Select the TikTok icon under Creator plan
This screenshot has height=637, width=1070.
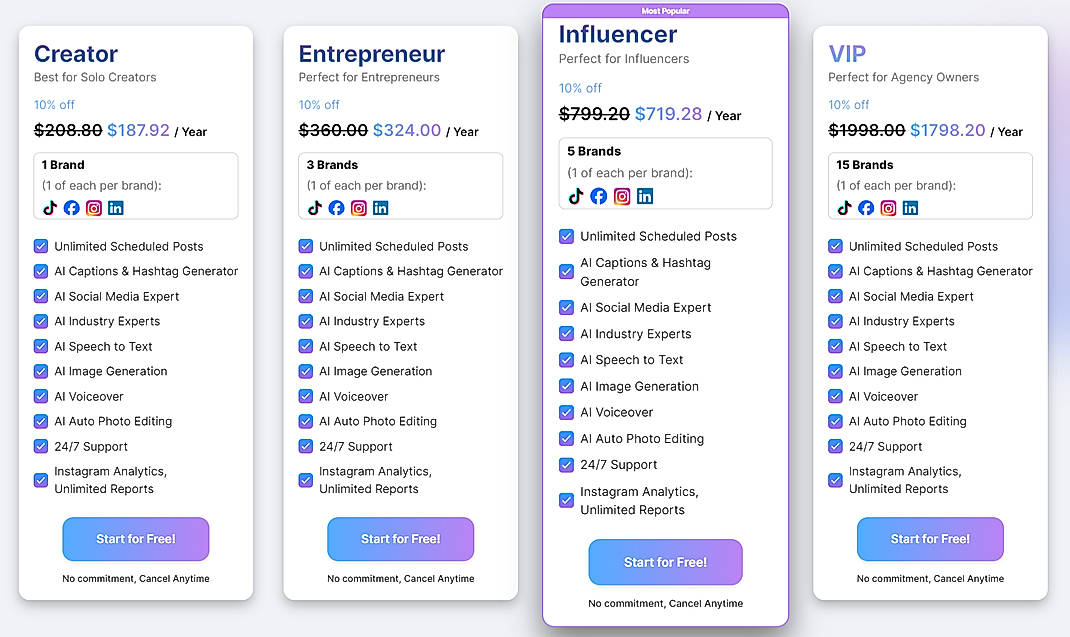click(50, 208)
